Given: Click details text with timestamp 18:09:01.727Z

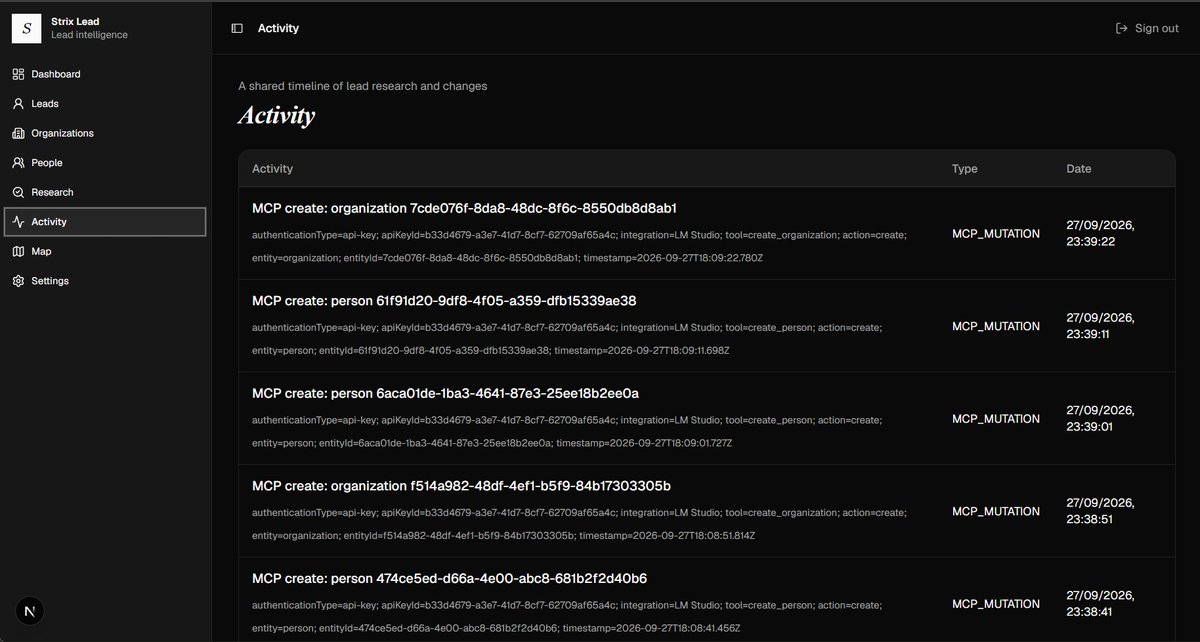Looking at the screenshot, I should [x=567, y=431].
